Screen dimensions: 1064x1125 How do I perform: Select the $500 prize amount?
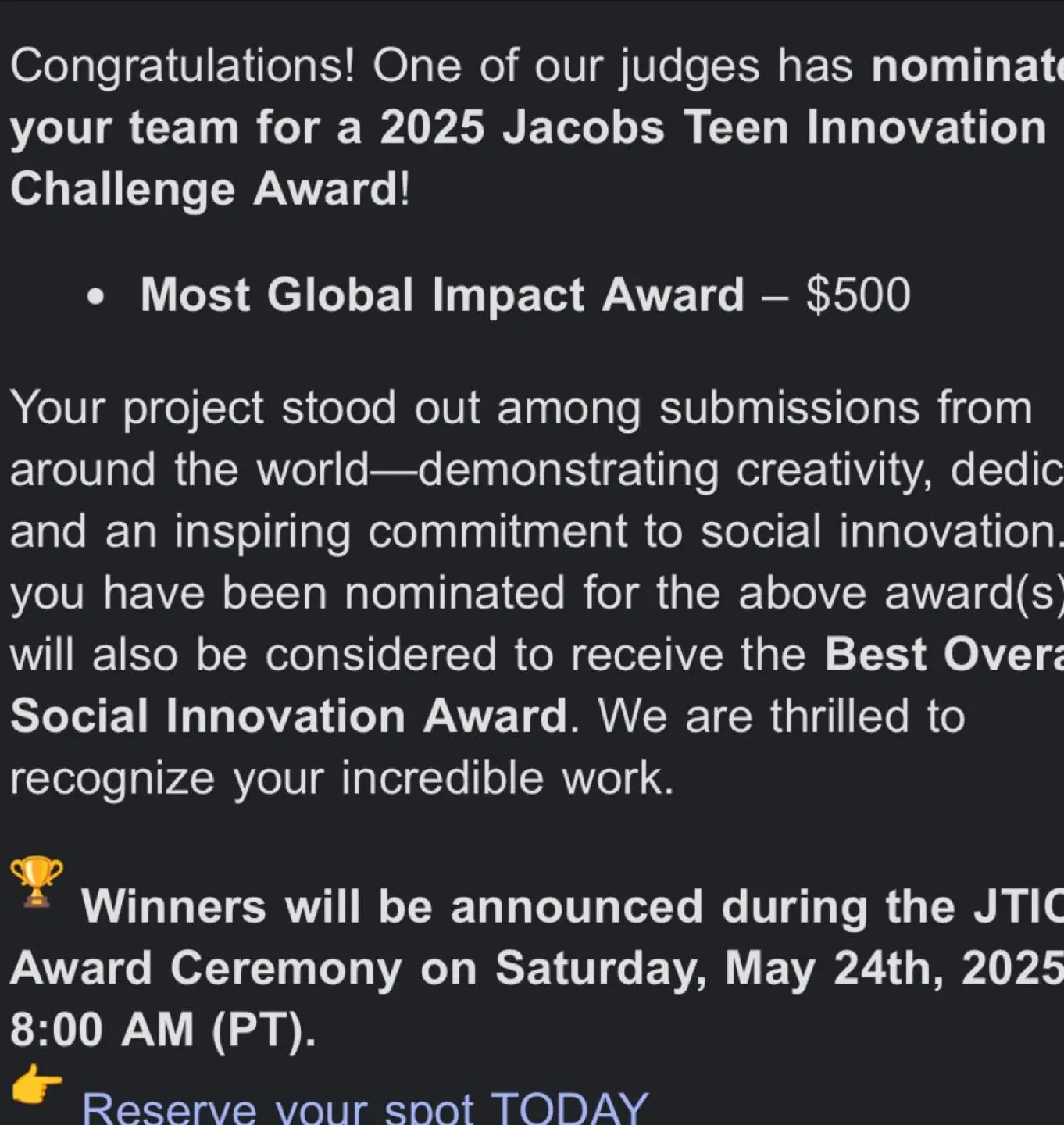[858, 295]
